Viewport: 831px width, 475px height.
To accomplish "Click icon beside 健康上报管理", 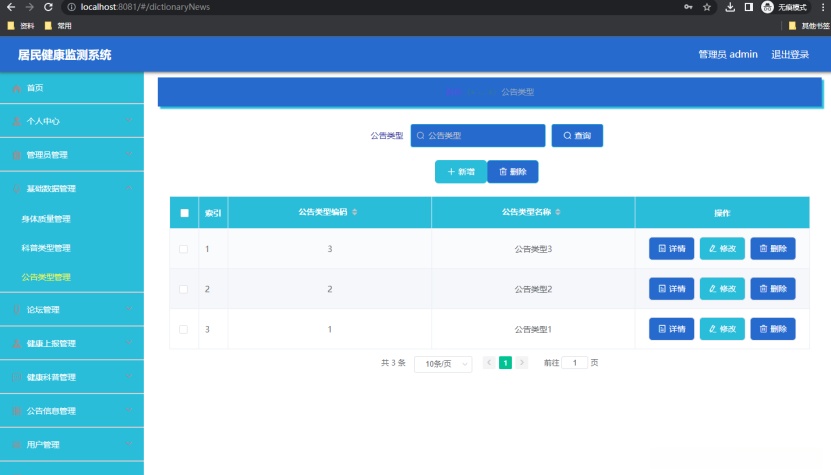I will click(17, 344).
